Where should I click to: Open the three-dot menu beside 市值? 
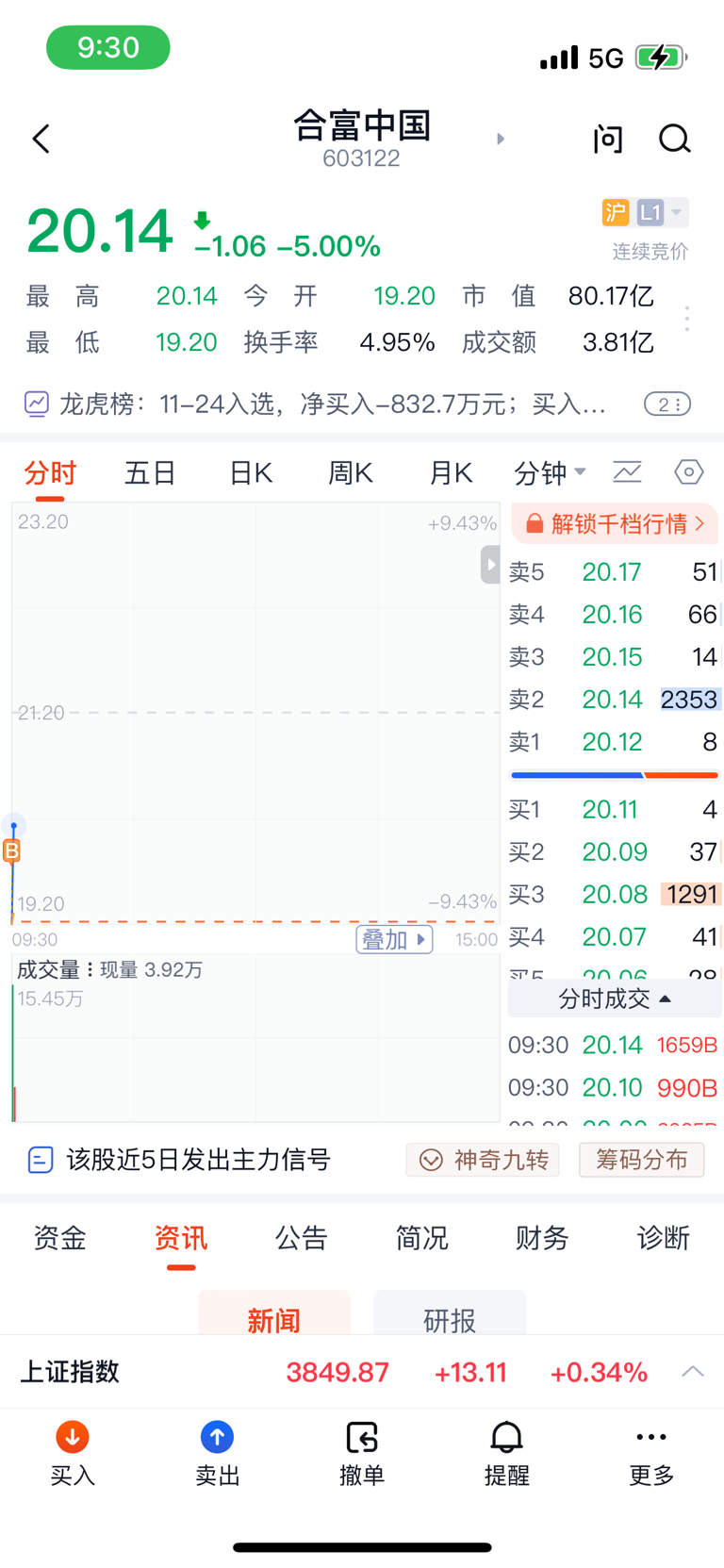click(x=687, y=319)
